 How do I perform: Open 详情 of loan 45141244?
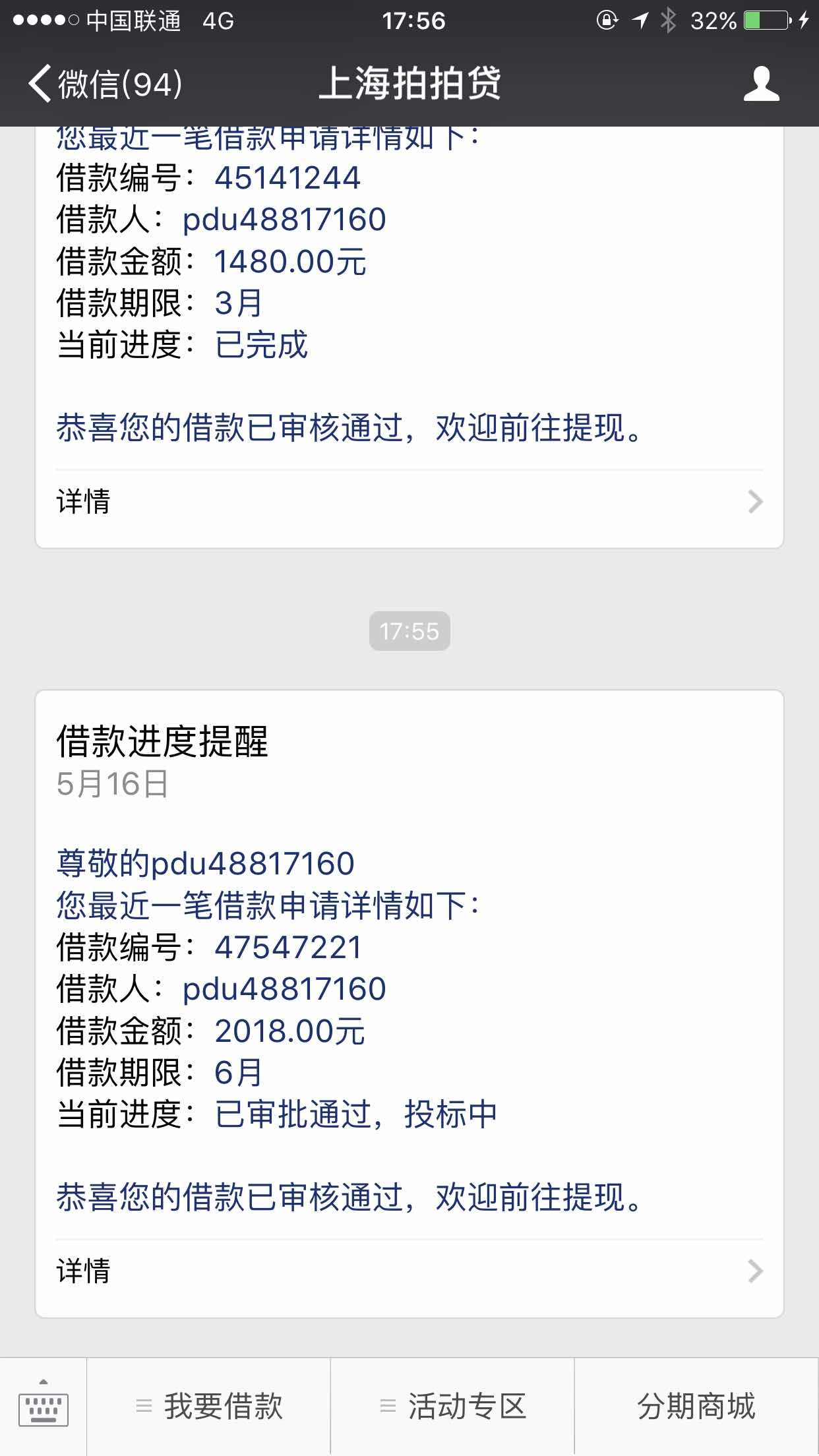pyautogui.click(x=409, y=502)
